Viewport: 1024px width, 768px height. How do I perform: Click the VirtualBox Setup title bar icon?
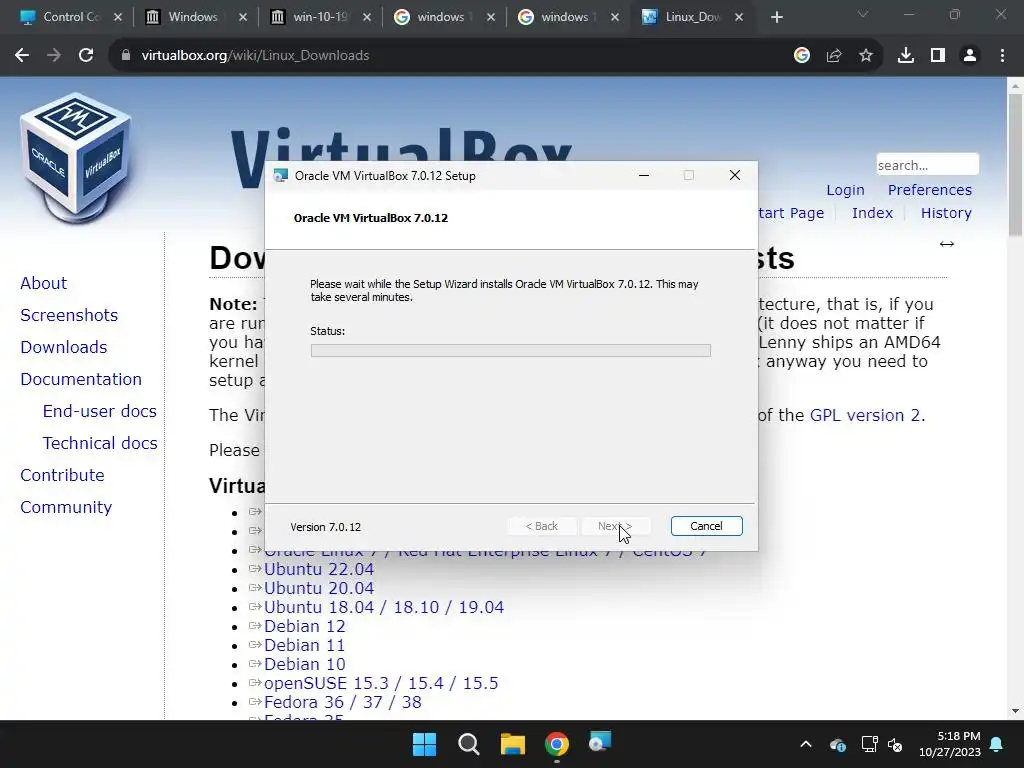(x=281, y=175)
